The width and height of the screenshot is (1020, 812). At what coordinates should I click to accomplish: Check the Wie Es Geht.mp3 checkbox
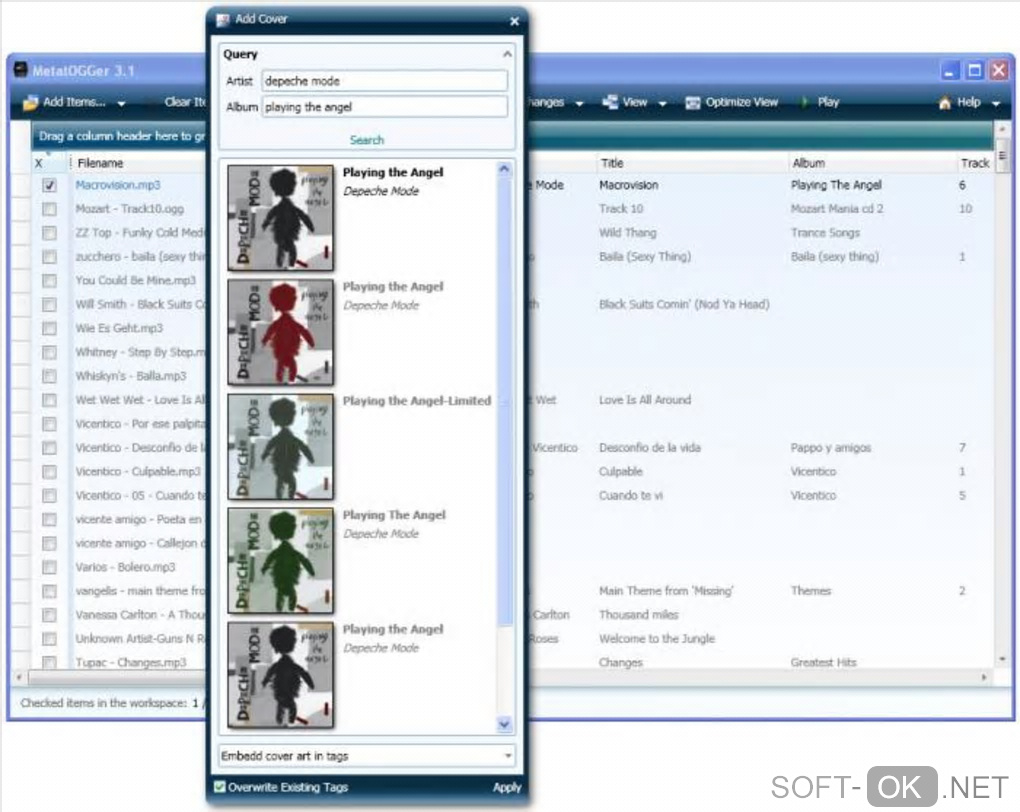pyautogui.click(x=49, y=329)
